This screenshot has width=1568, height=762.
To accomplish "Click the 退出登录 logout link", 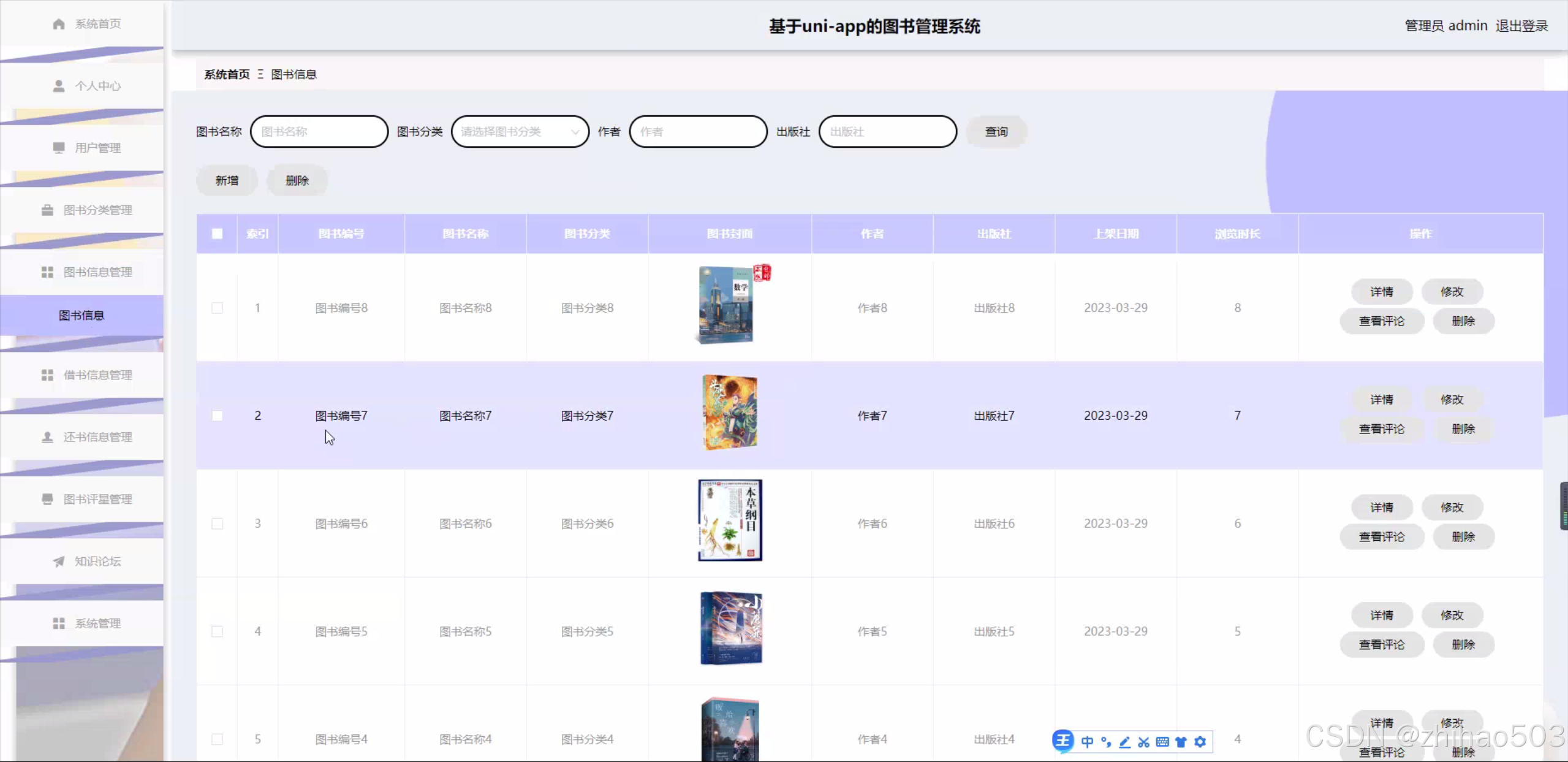I will [x=1523, y=25].
